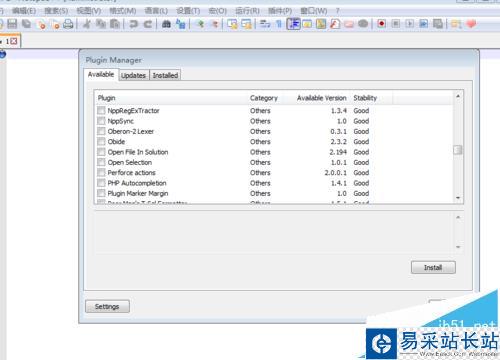Sort by the Category column header

(x=264, y=98)
